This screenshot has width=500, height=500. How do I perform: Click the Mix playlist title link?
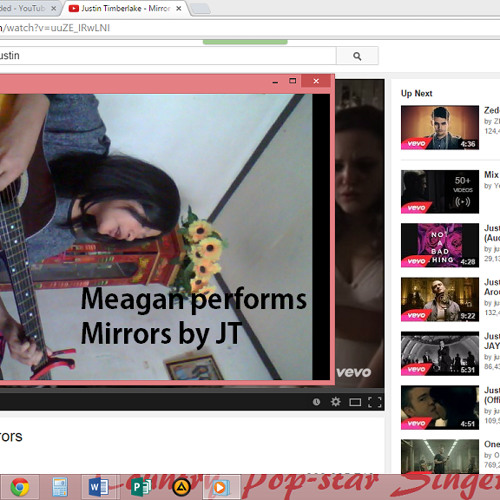pyautogui.click(x=492, y=175)
